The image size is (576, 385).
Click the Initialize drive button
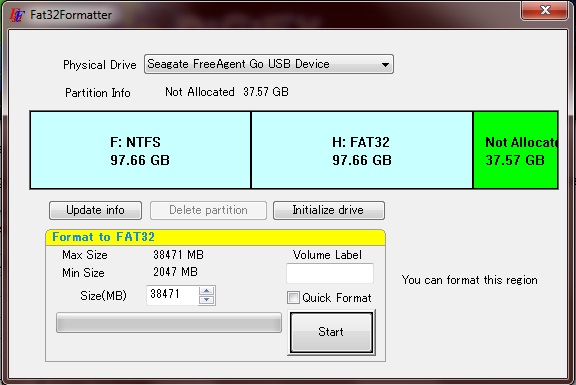328,210
